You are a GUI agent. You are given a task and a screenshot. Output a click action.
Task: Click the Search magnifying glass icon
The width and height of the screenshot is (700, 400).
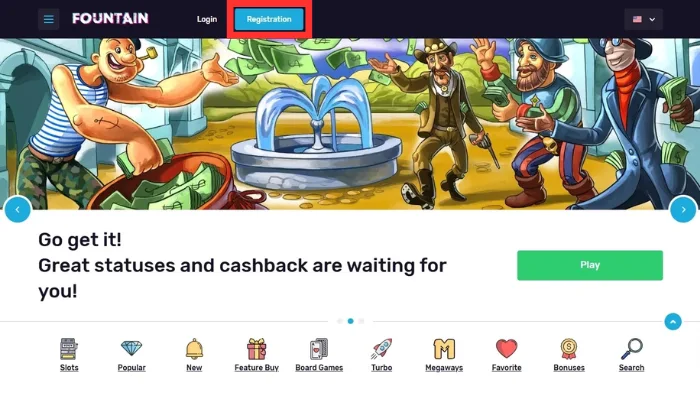pyautogui.click(x=632, y=349)
